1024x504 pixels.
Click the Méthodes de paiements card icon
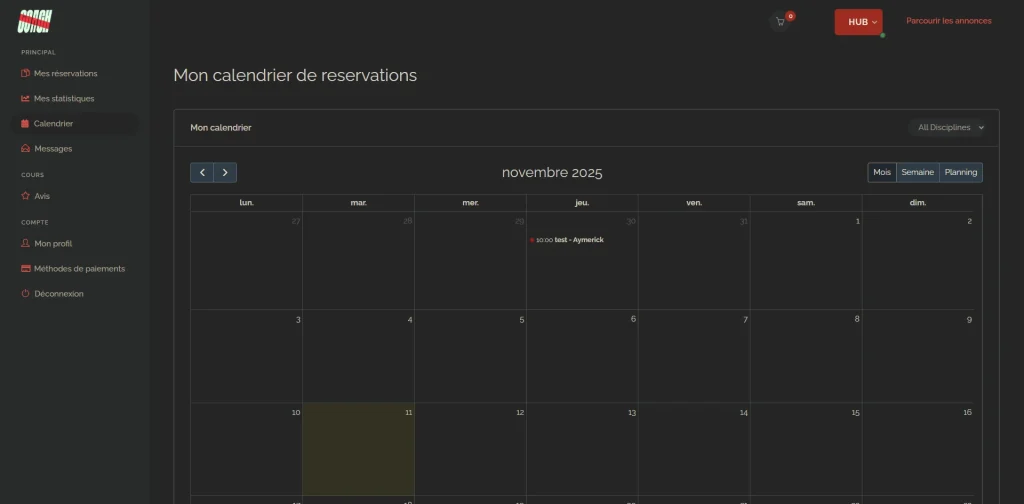25,268
